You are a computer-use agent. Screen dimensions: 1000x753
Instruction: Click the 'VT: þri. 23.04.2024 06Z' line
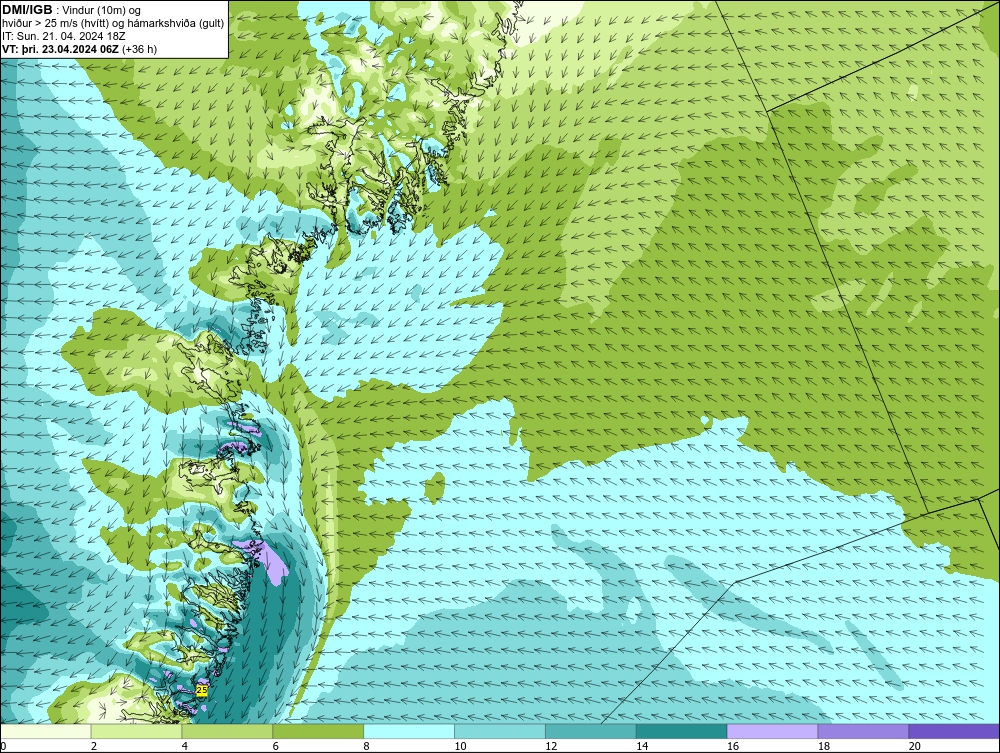61,49
